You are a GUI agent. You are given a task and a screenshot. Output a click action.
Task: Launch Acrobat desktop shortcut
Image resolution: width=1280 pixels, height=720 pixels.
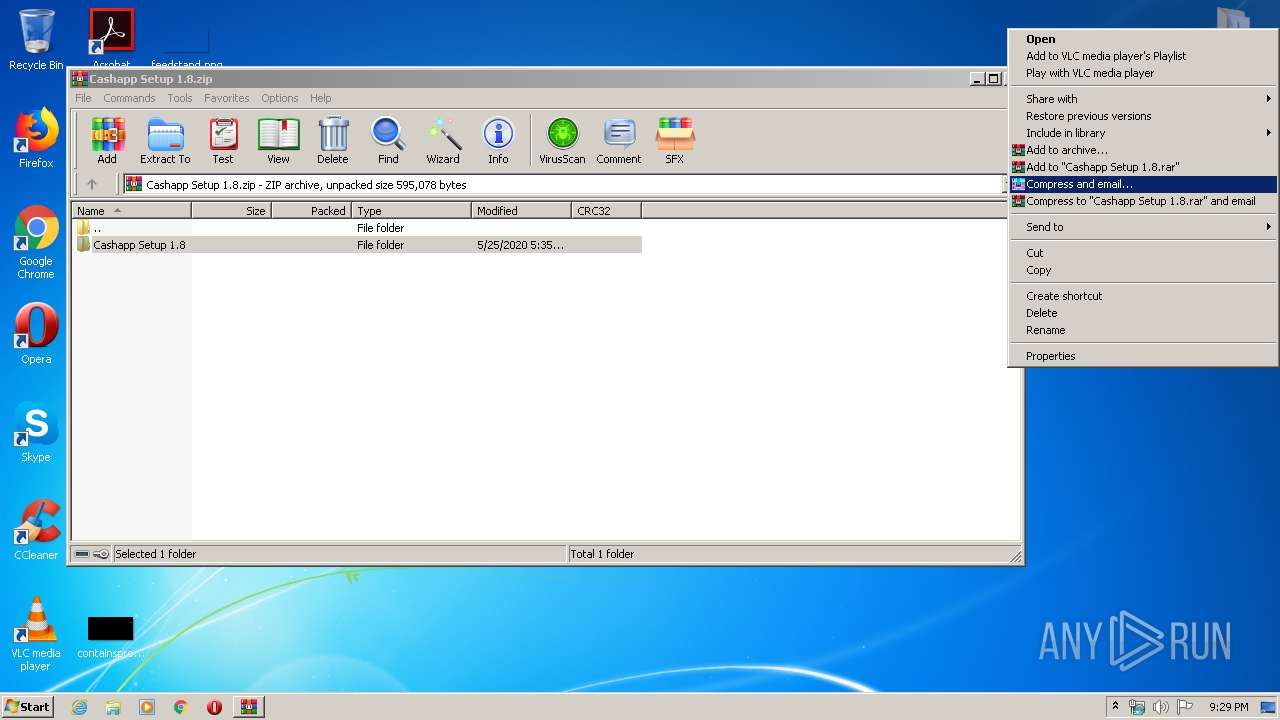(112, 38)
